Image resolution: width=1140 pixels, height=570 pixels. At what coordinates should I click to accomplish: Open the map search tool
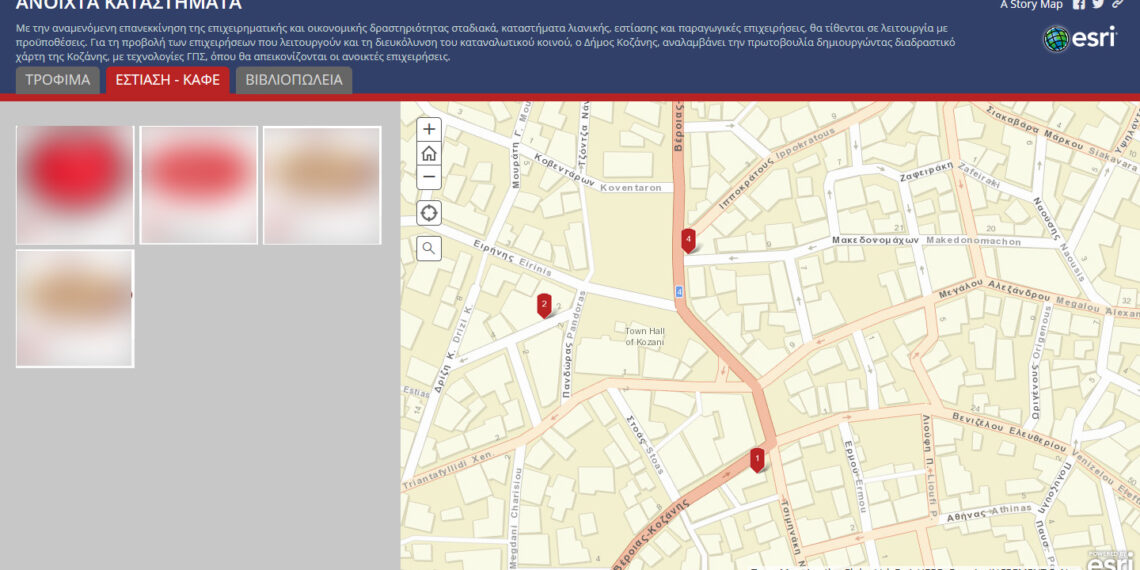tap(429, 248)
